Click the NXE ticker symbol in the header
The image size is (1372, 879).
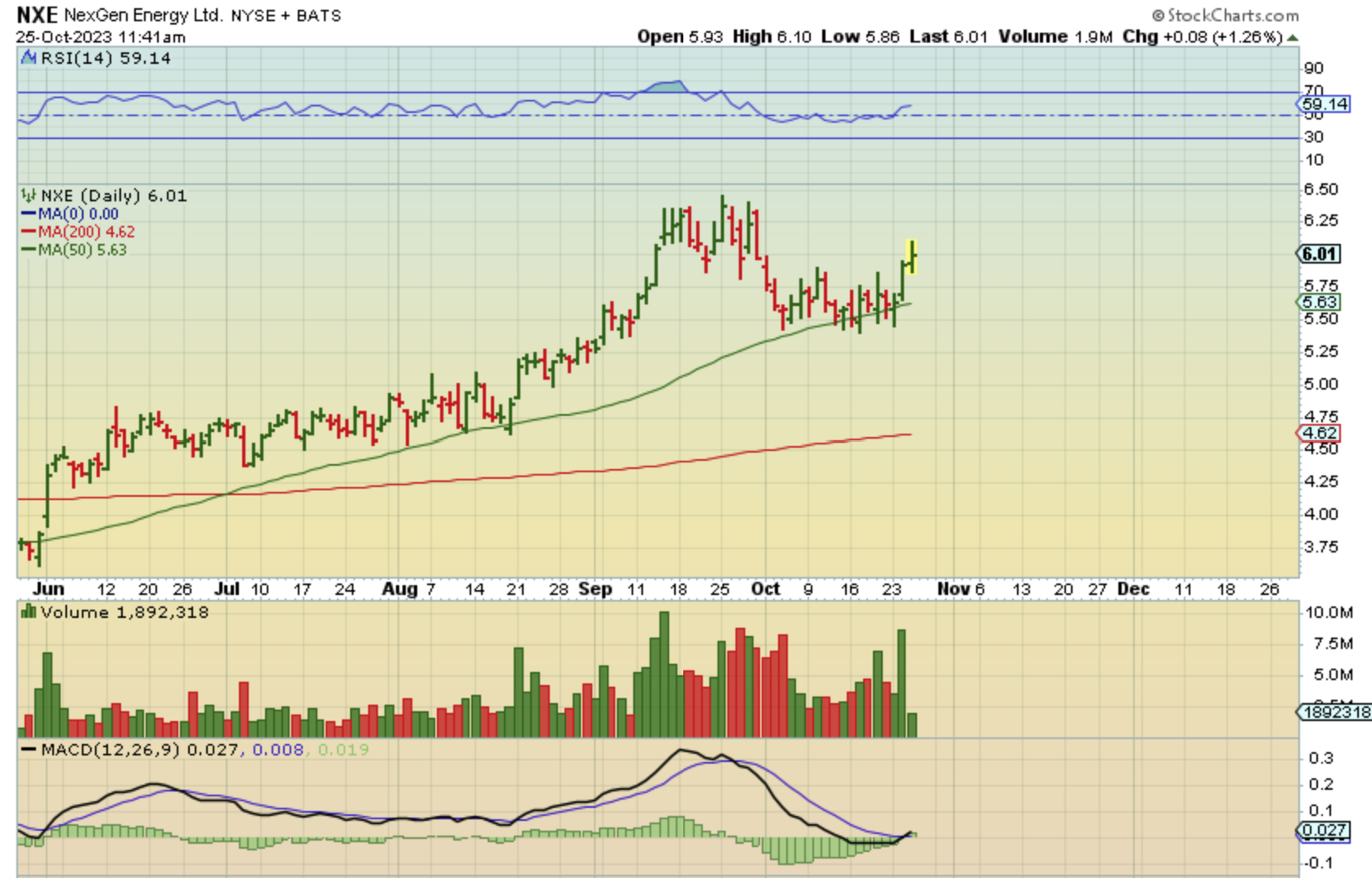(x=37, y=15)
